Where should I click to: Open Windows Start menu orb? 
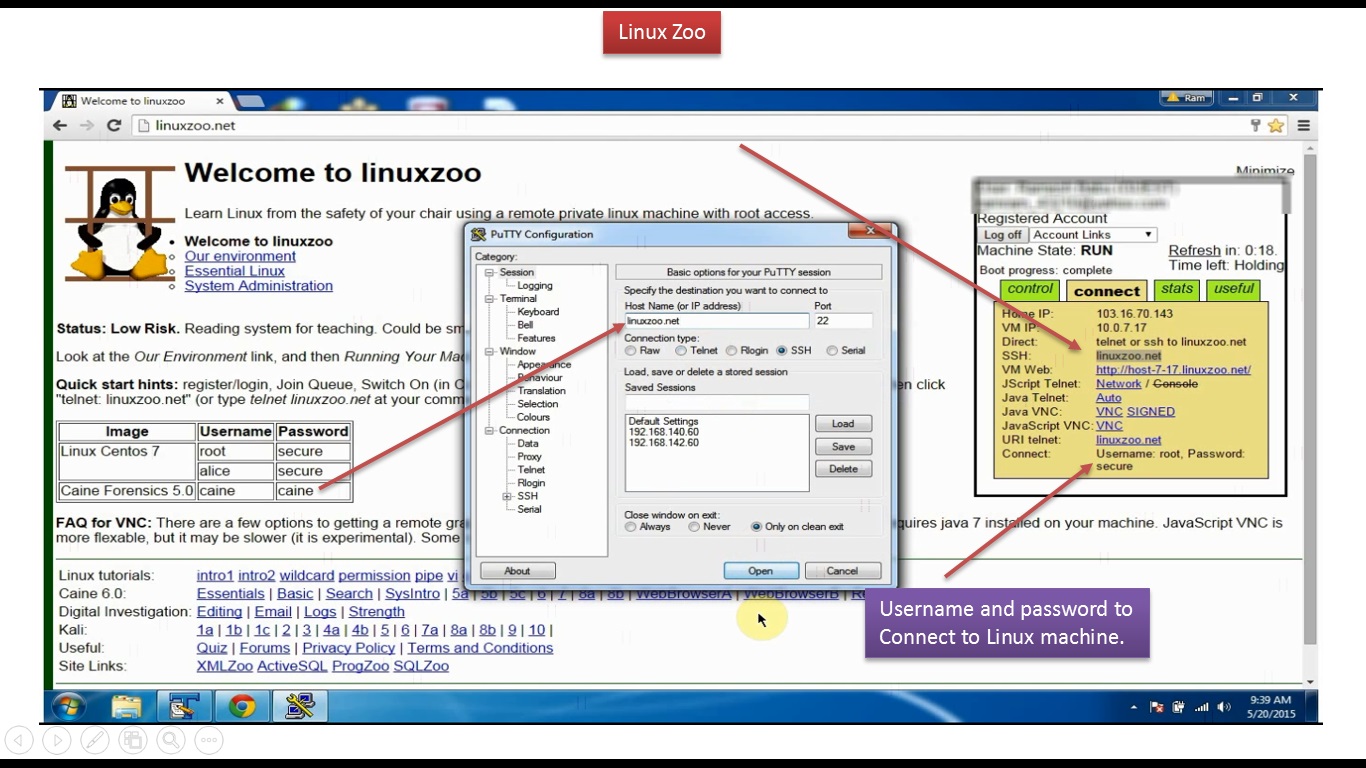pyautogui.click(x=68, y=707)
